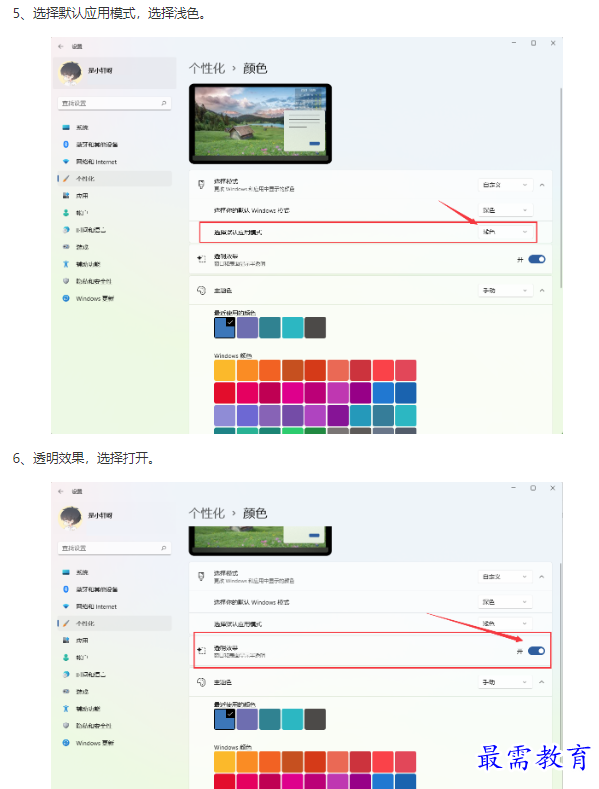Click the search settings field in step 6 window
The image size is (599, 789).
tap(115, 548)
